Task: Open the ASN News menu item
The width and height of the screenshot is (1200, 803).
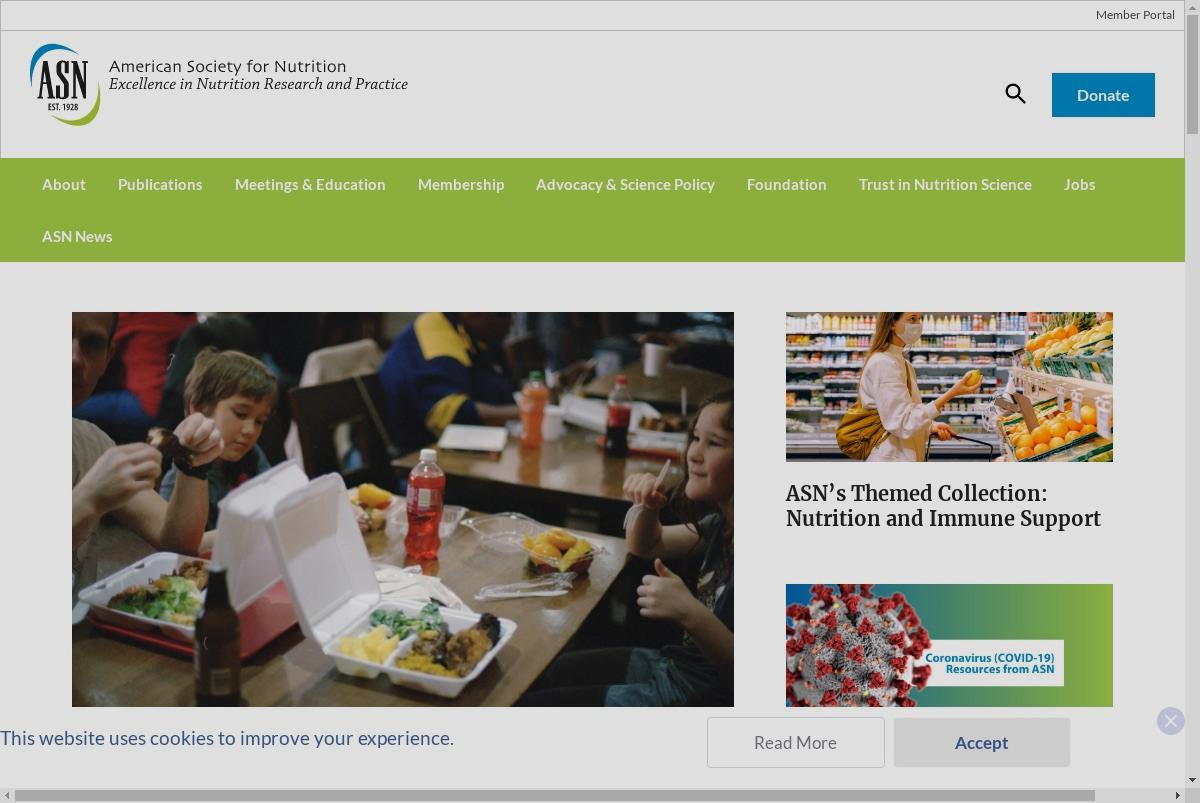Action: click(77, 236)
